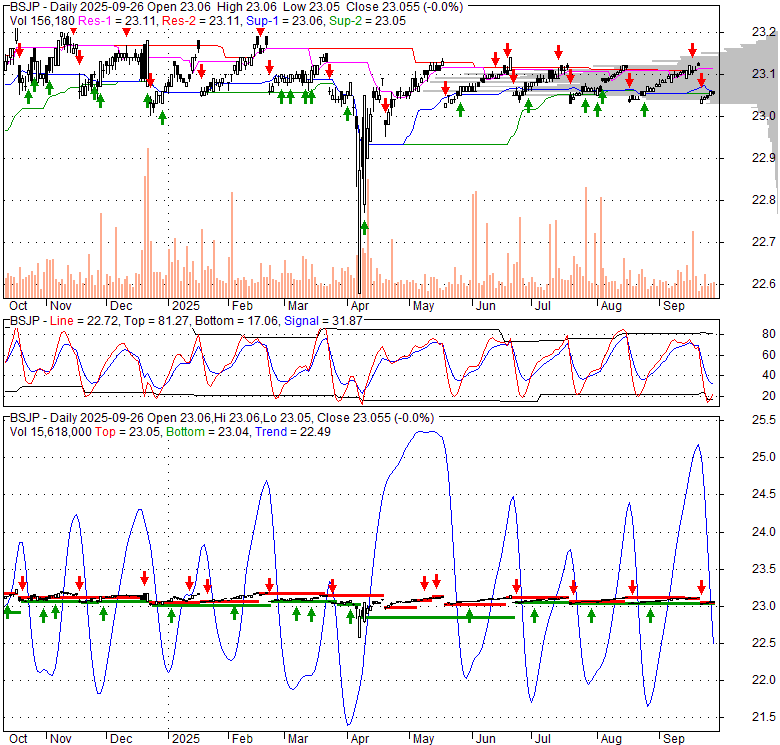Click the 21.5 tick on bottom axis
Viewport: 780px width, 745px height.
point(764,717)
